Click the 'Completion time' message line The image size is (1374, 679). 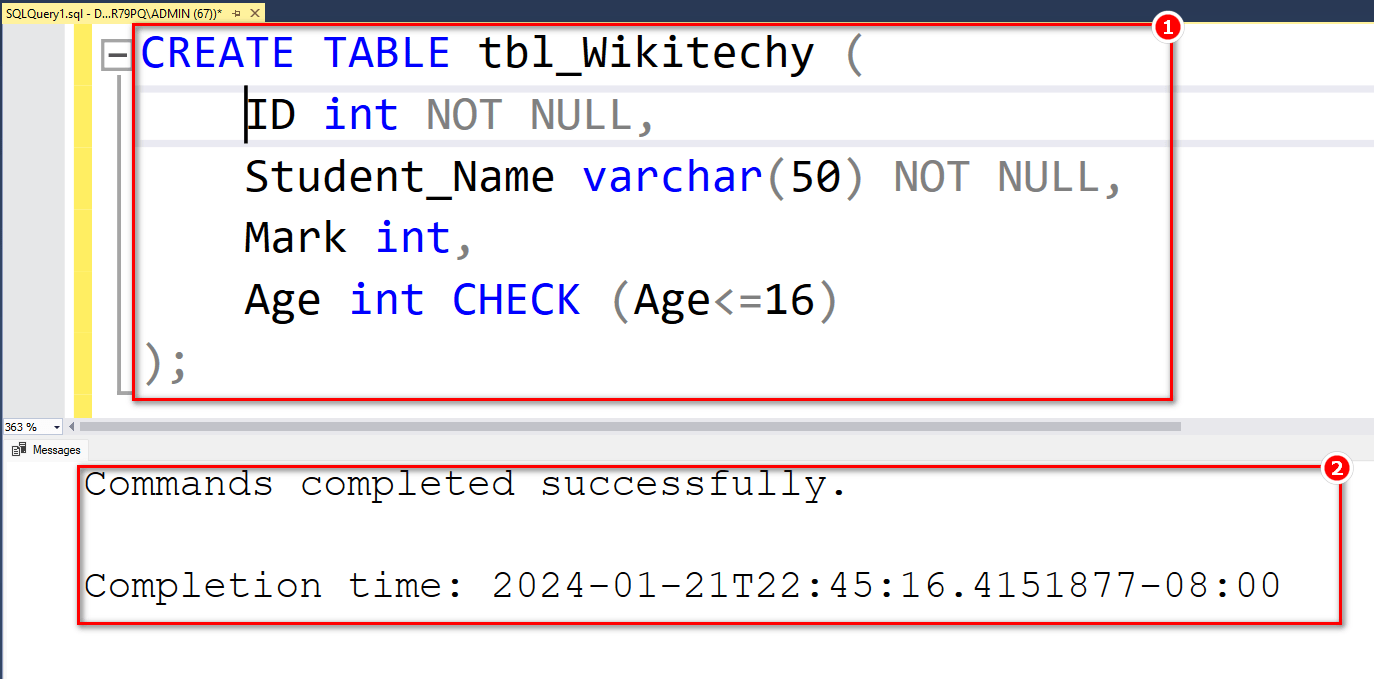click(682, 585)
